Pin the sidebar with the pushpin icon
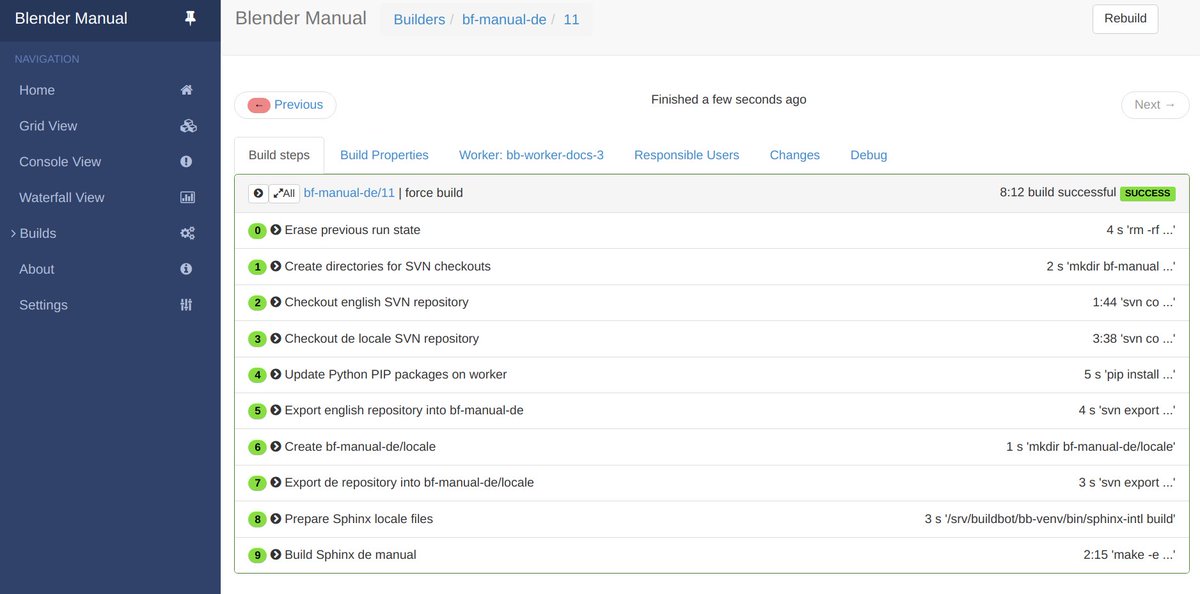Viewport: 1200px width, 594px height. pos(190,18)
